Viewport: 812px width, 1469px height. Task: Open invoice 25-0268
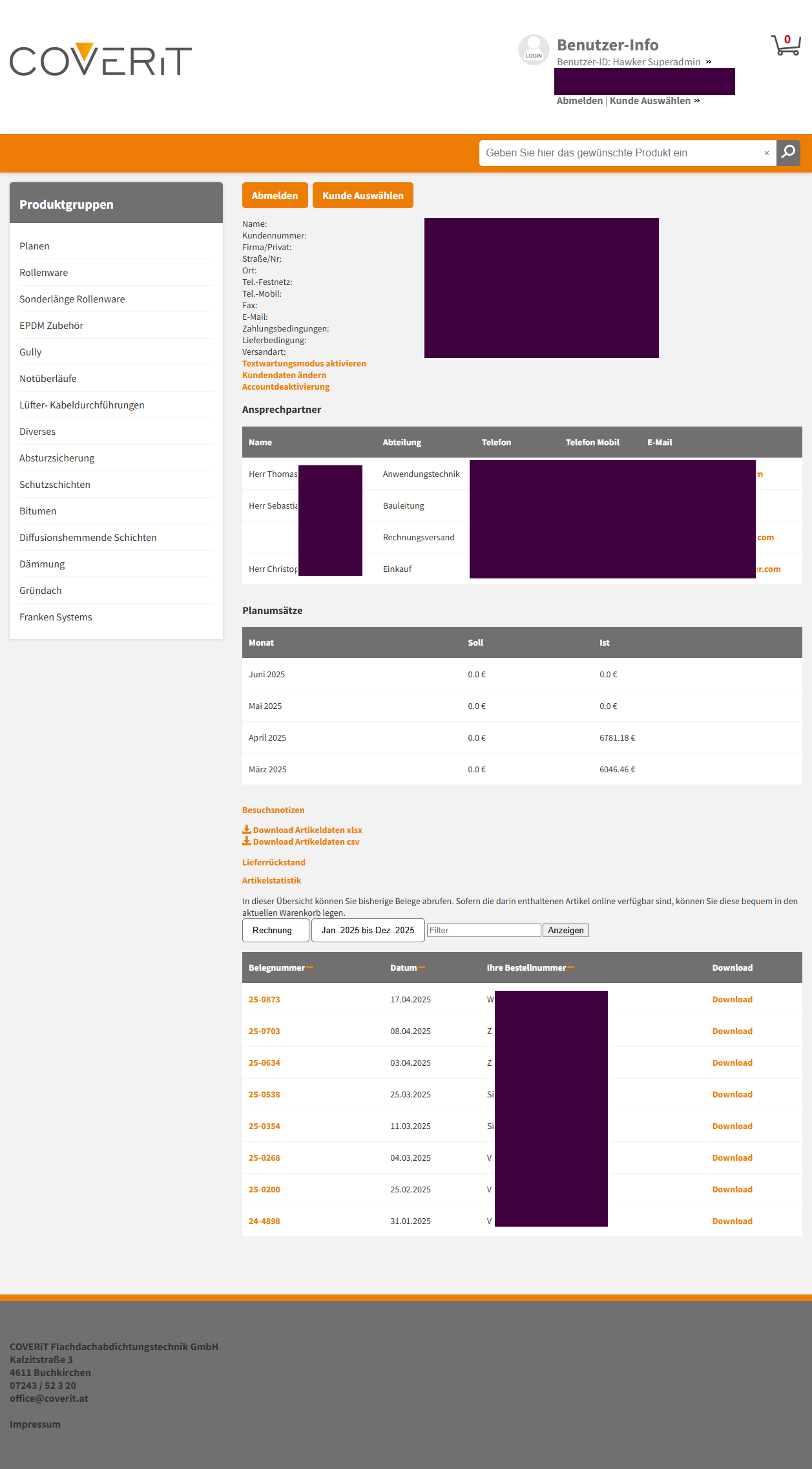tap(264, 1158)
